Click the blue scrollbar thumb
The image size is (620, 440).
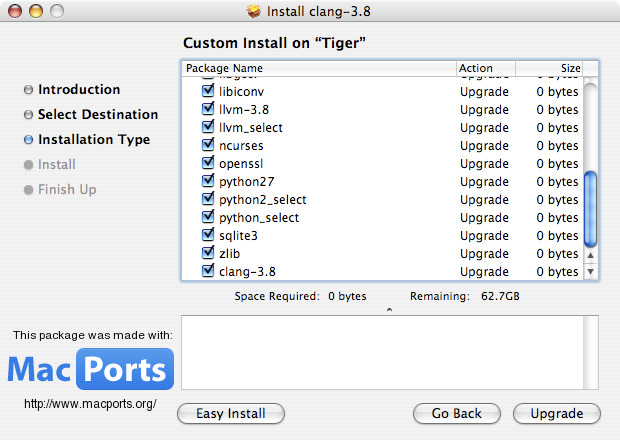(x=590, y=209)
